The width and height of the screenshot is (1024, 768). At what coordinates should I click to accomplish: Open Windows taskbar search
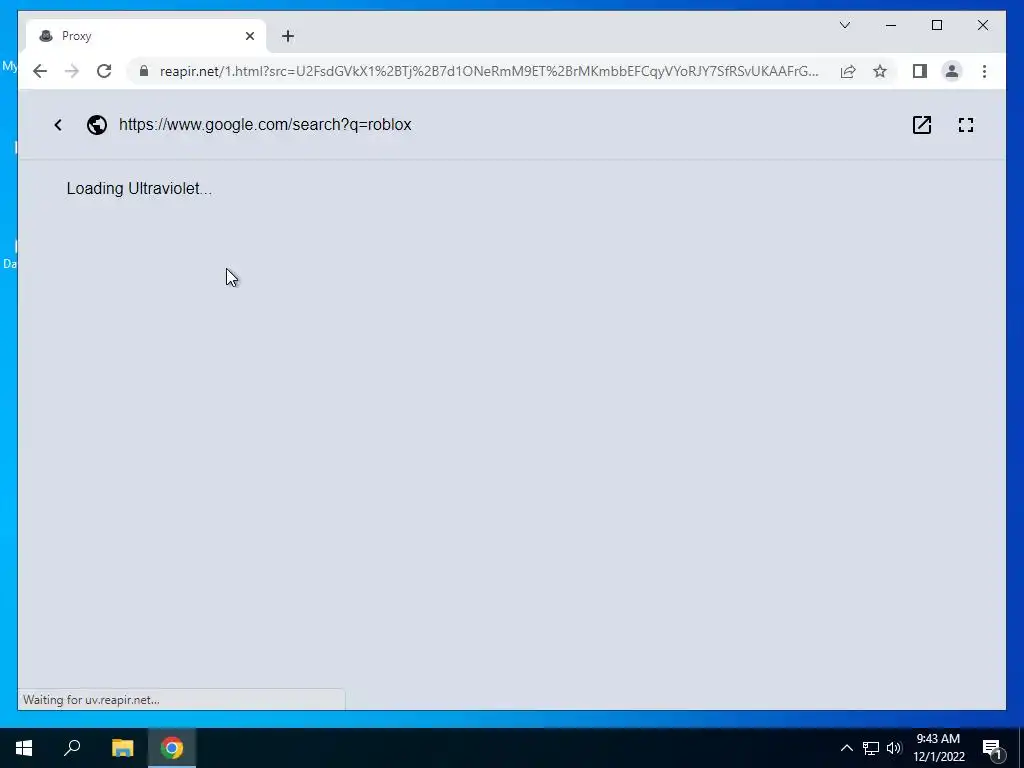click(72, 748)
